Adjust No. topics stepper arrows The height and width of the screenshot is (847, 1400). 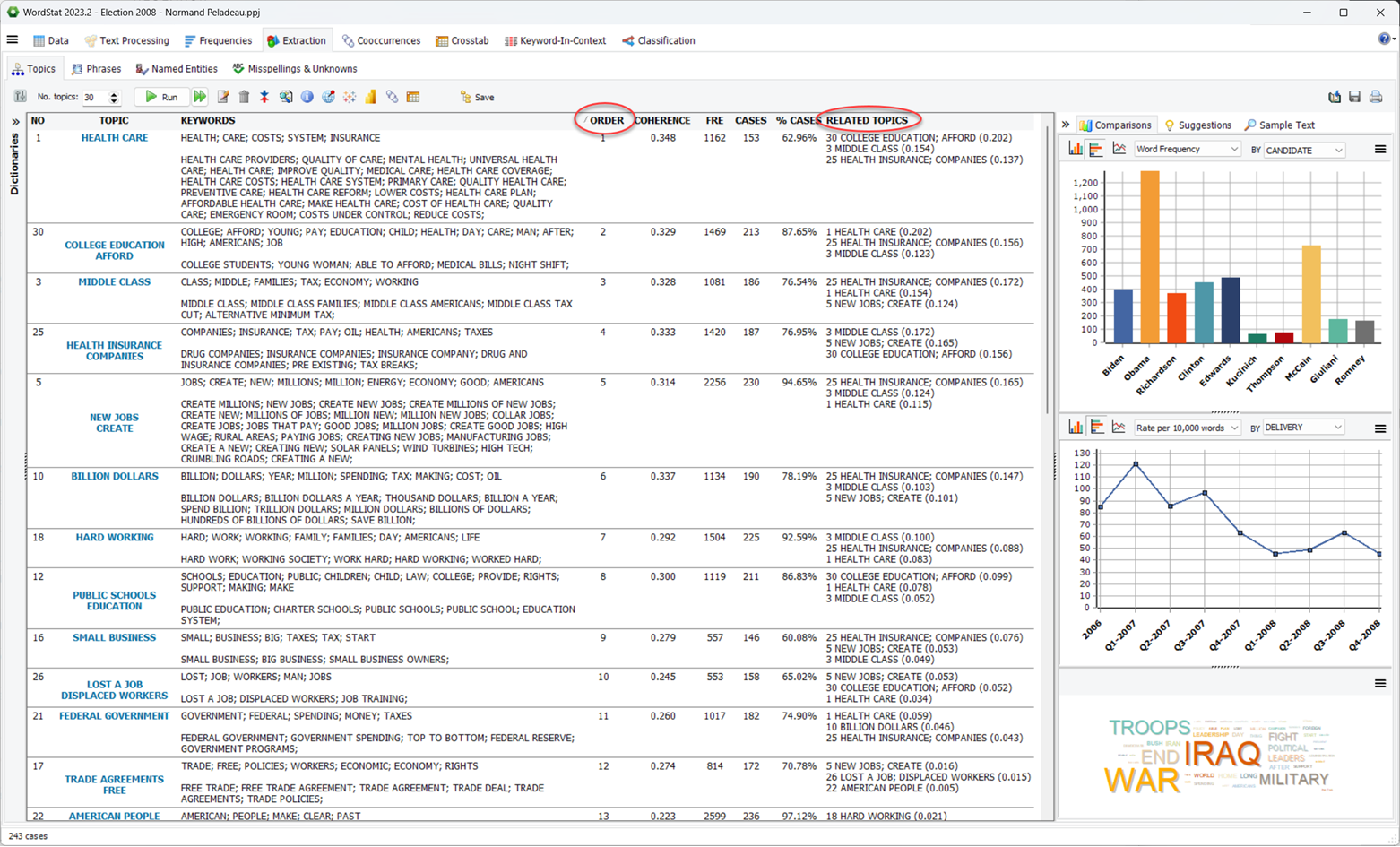(114, 97)
